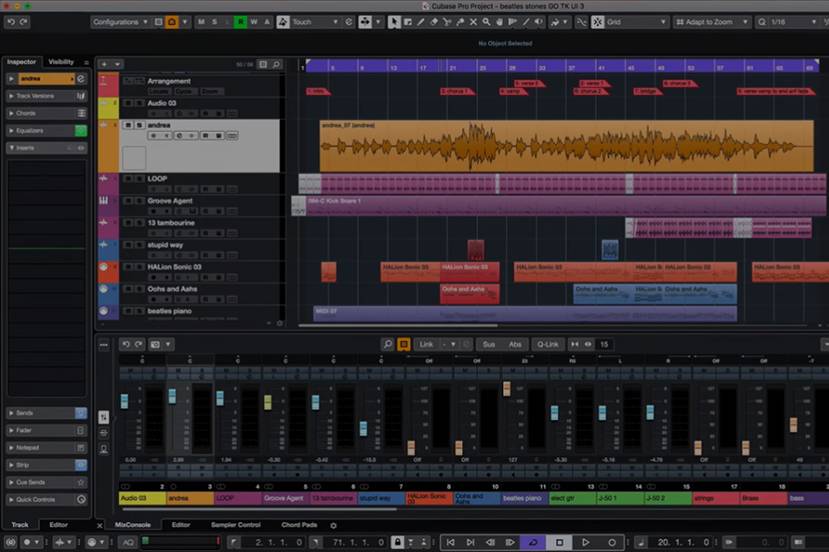Open the MixConsole lower zone tab
This screenshot has height=552, width=829.
tap(133, 525)
